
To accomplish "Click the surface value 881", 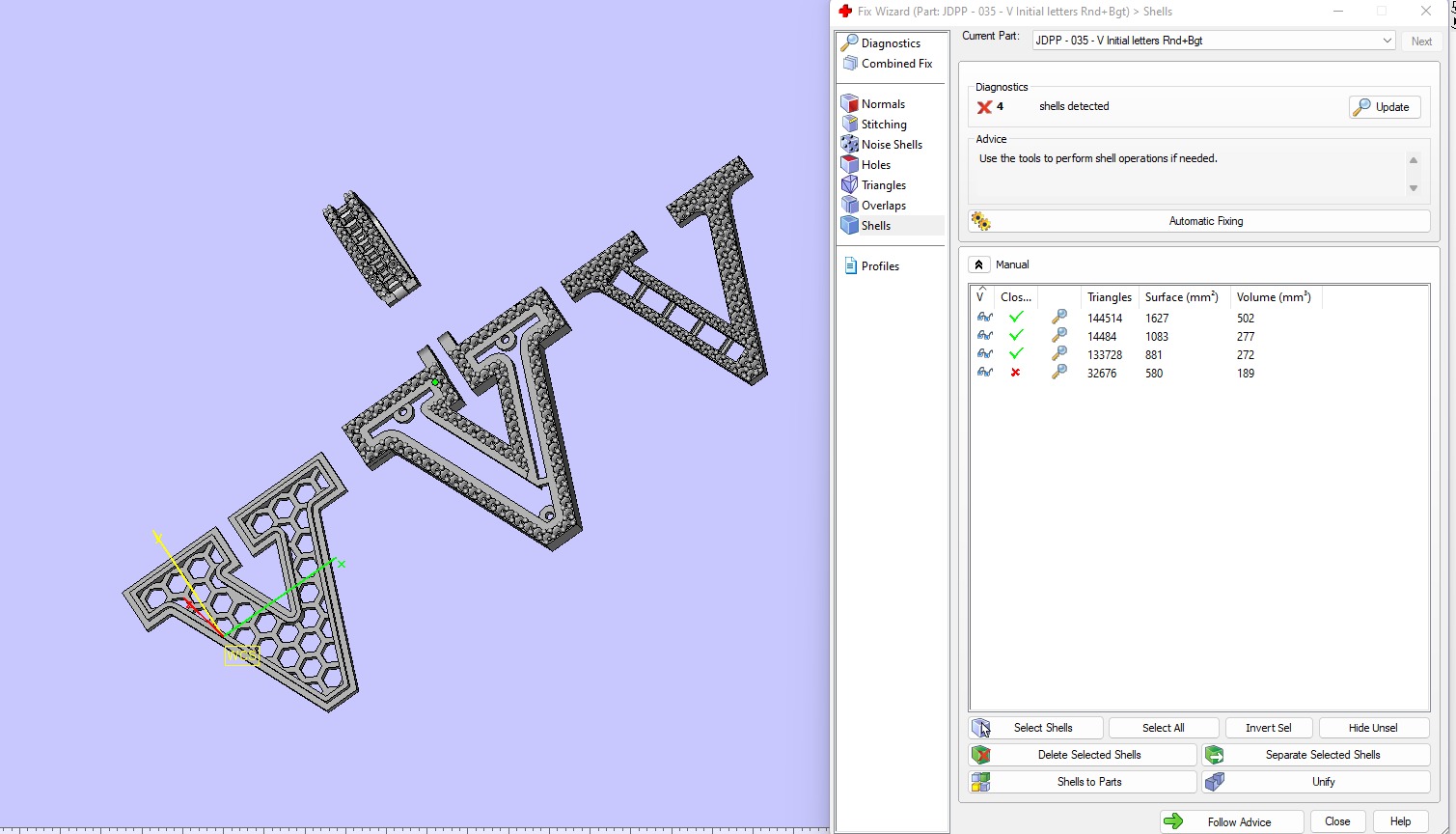I will point(1154,355).
